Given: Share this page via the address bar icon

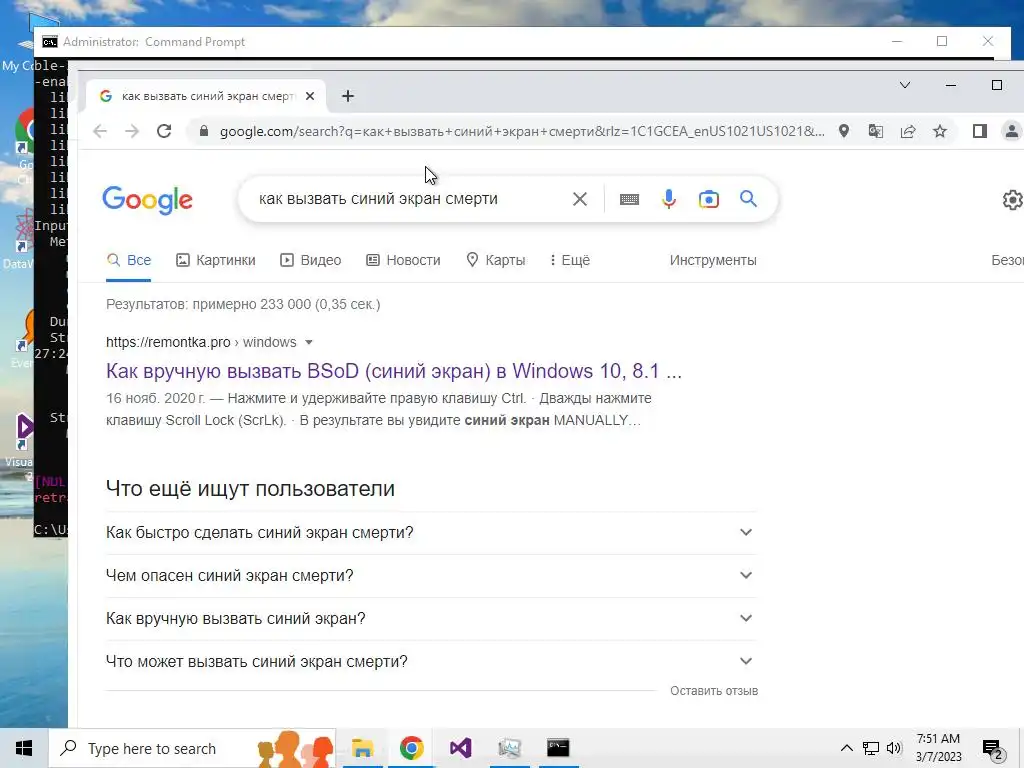Looking at the screenshot, I should pyautogui.click(x=908, y=131).
